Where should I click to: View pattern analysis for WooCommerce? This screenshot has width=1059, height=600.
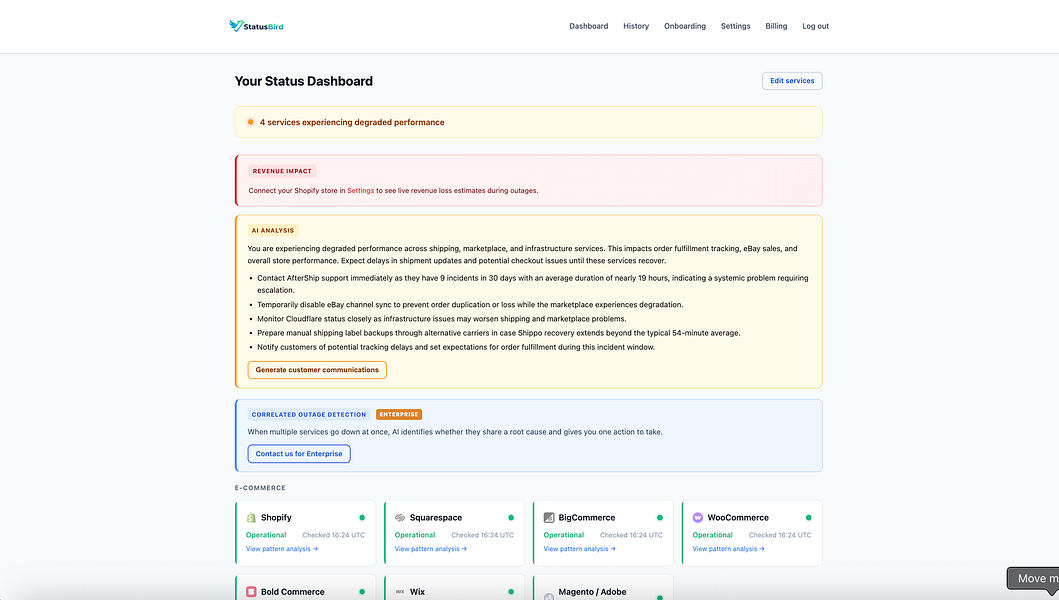coord(728,549)
